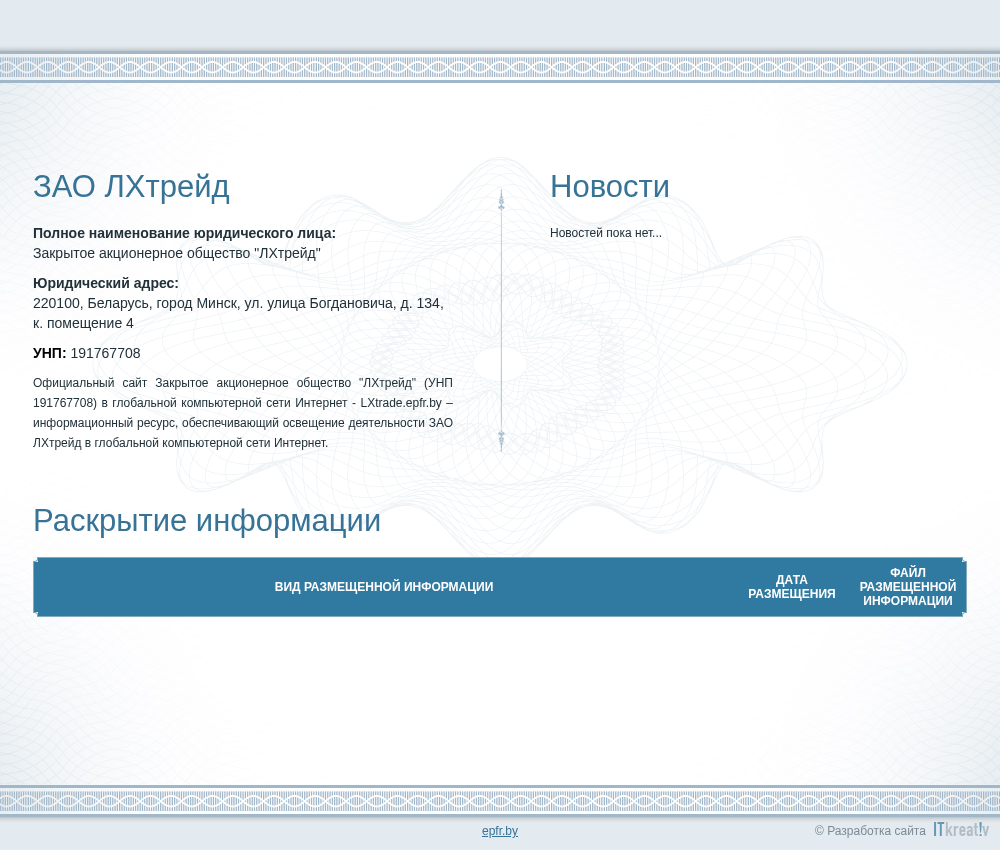Image resolution: width=1000 pixels, height=850 pixels.
Task: Select the text 'Закрытое акционерное общество "ЛХтрейд"'
Action: 177,253
